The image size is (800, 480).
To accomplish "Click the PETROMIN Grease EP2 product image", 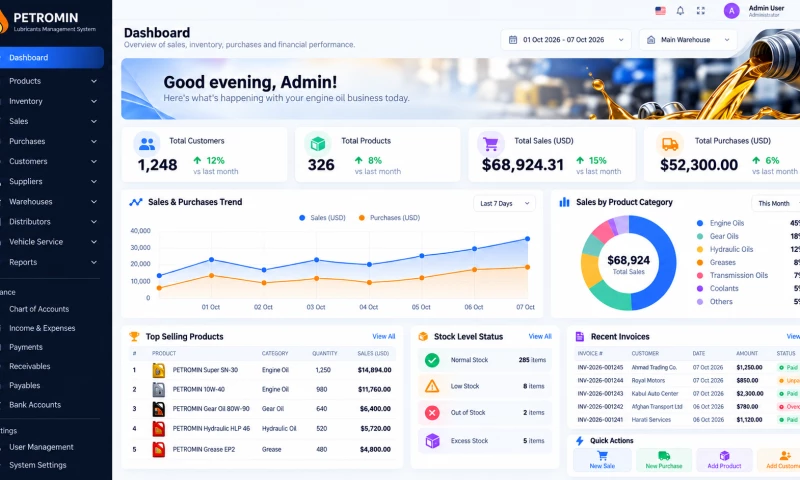I will coord(159,449).
